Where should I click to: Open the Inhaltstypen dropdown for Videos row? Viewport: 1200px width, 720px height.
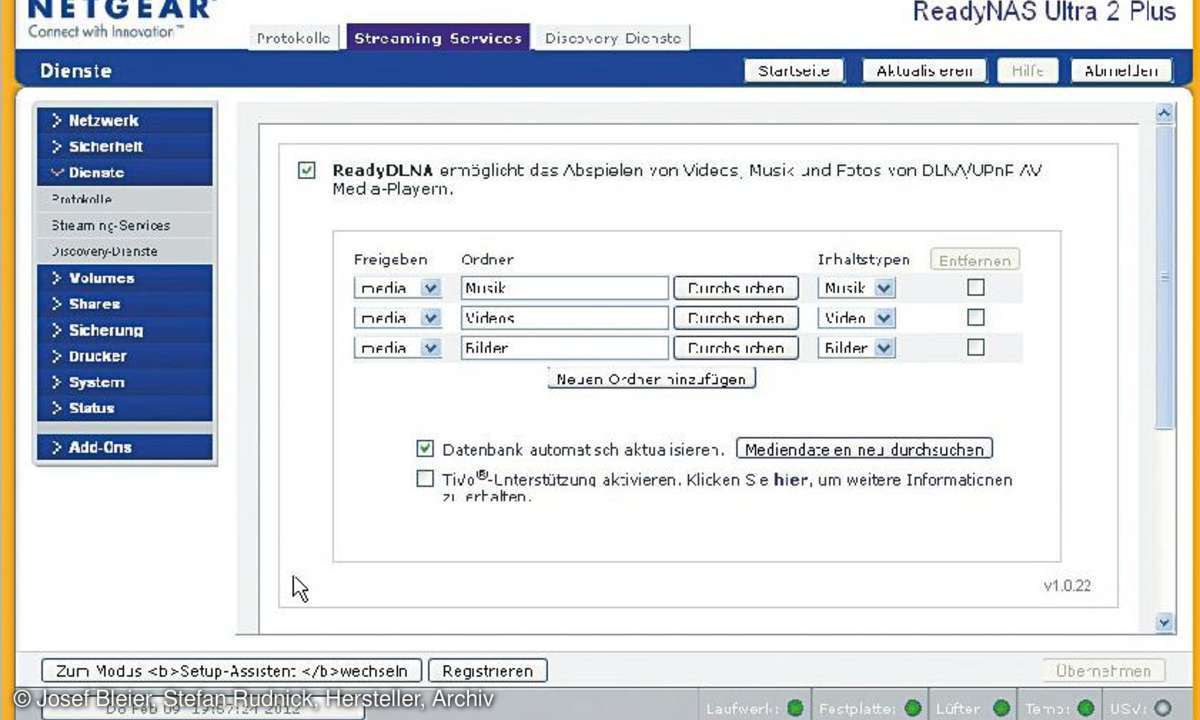coord(857,318)
